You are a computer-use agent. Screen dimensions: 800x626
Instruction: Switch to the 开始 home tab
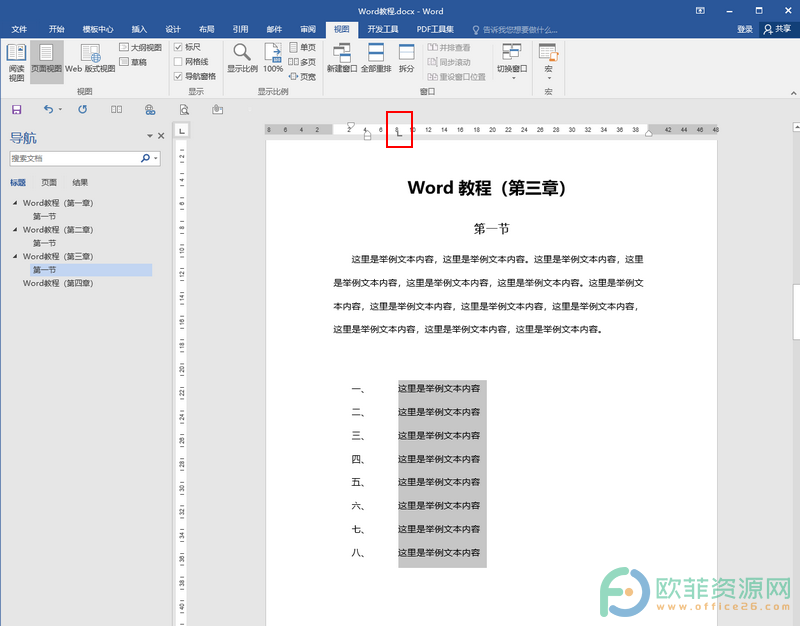click(x=57, y=29)
